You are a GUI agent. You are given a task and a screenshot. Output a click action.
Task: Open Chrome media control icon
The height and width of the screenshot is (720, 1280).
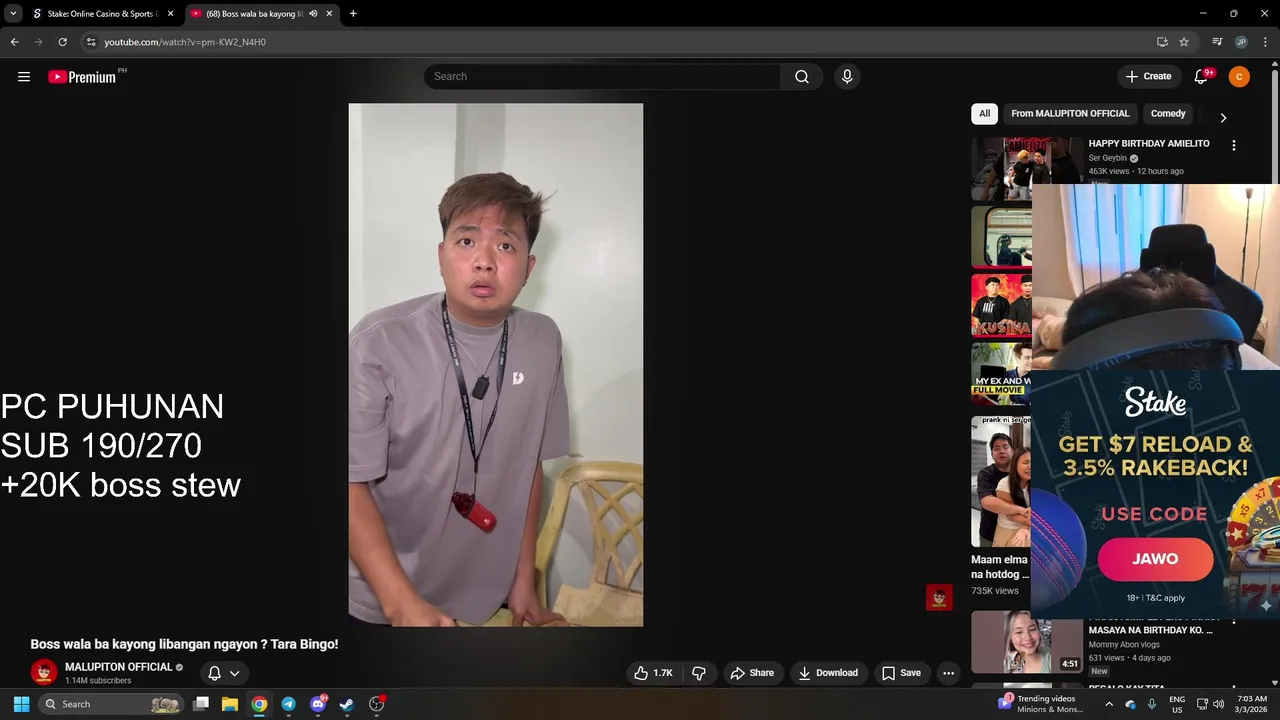point(1217,42)
